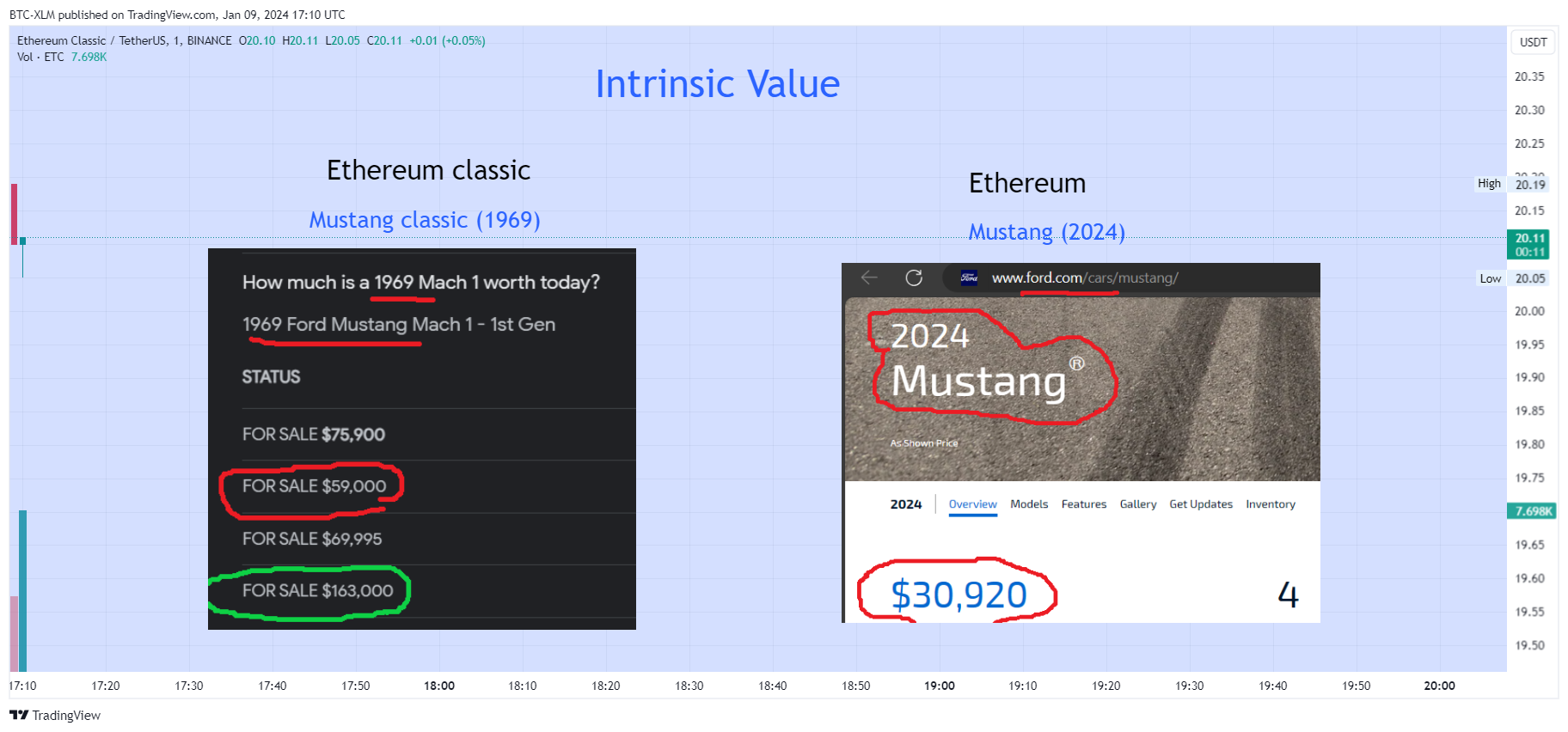This screenshot has height=732, width=1568.
Task: Click 'How much is a 1969 Mach 1 worth today?'
Action: coord(421,283)
